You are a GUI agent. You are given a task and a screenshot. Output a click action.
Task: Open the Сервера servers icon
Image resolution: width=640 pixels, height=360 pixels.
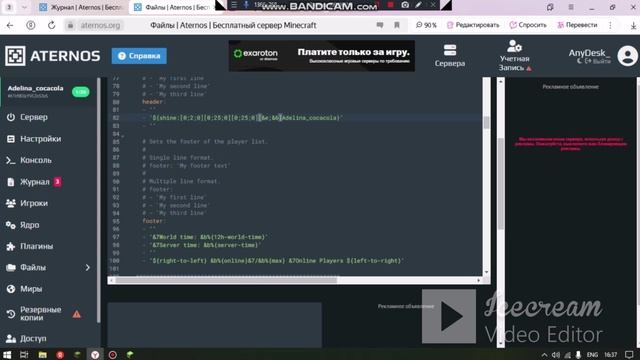click(450, 51)
